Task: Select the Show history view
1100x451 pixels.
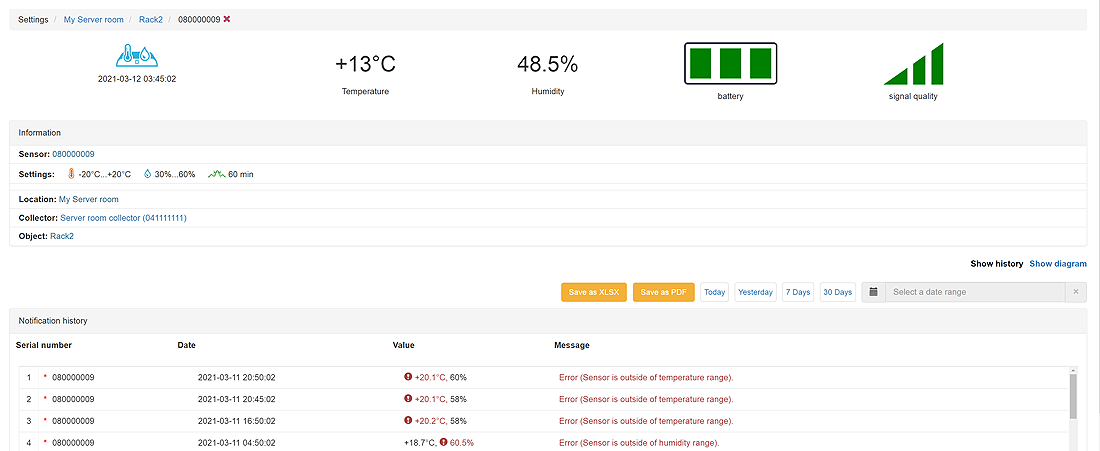Action: [x=996, y=264]
